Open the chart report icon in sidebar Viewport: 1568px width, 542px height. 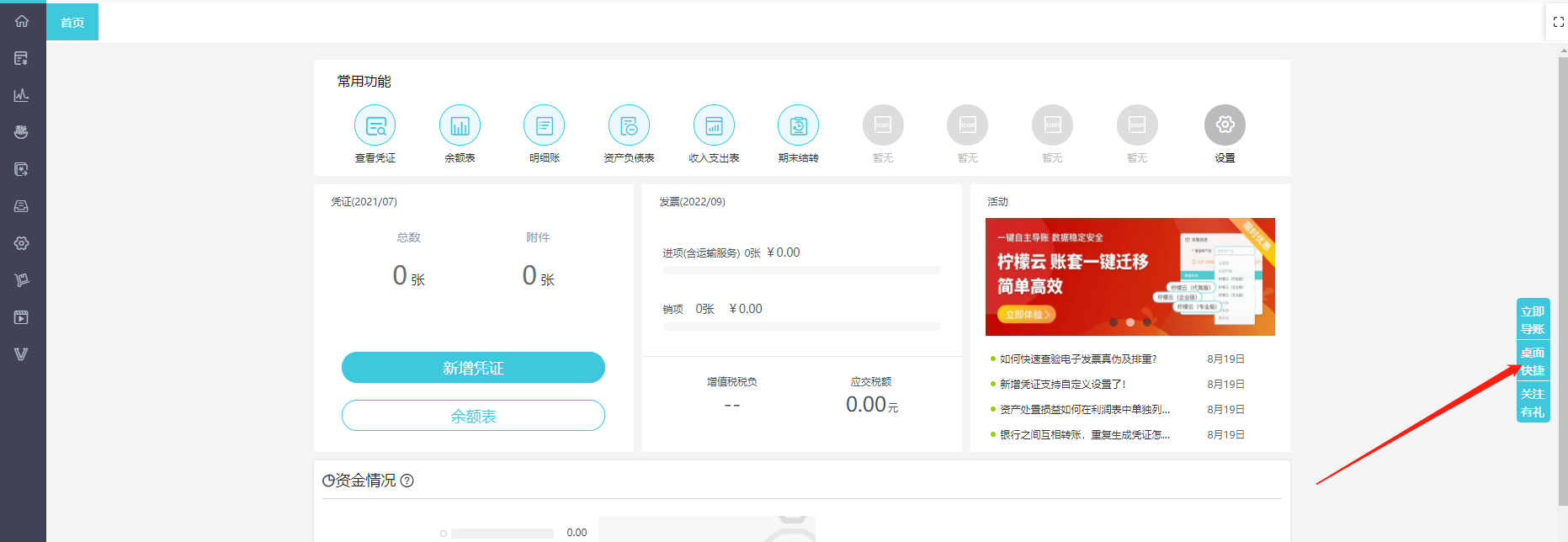[x=22, y=95]
